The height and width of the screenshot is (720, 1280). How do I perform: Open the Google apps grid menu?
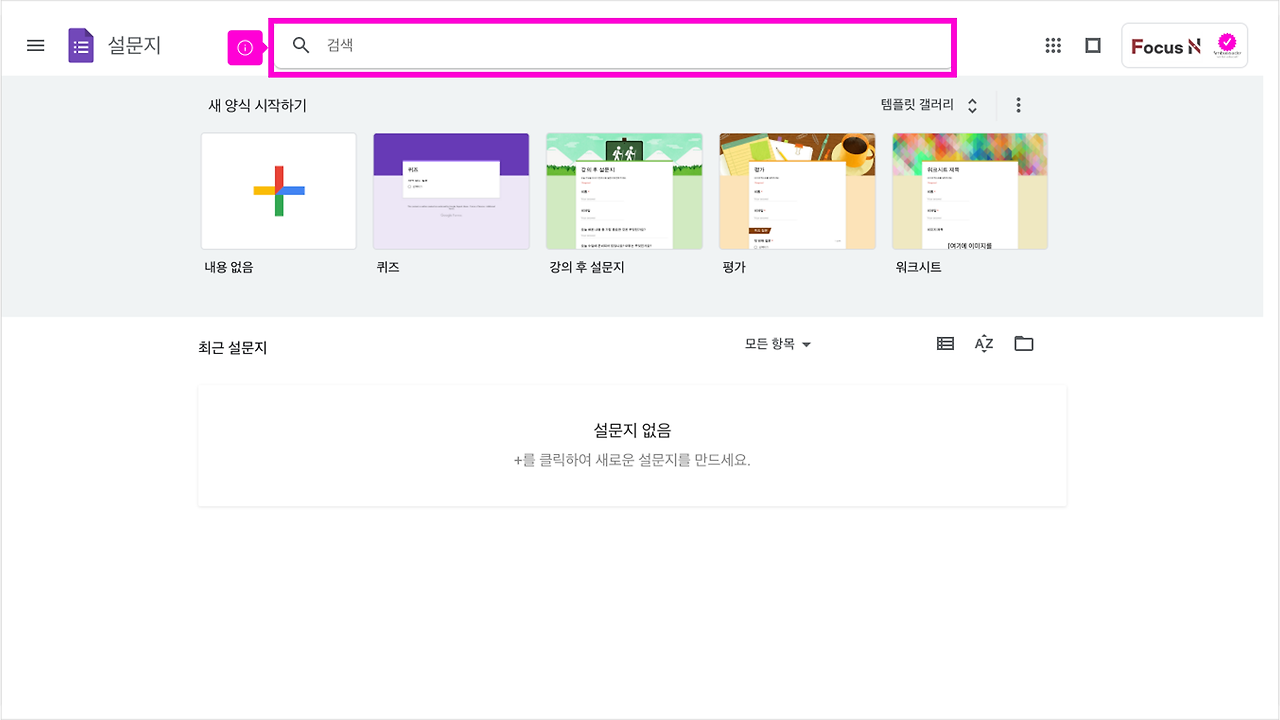coord(1052,45)
